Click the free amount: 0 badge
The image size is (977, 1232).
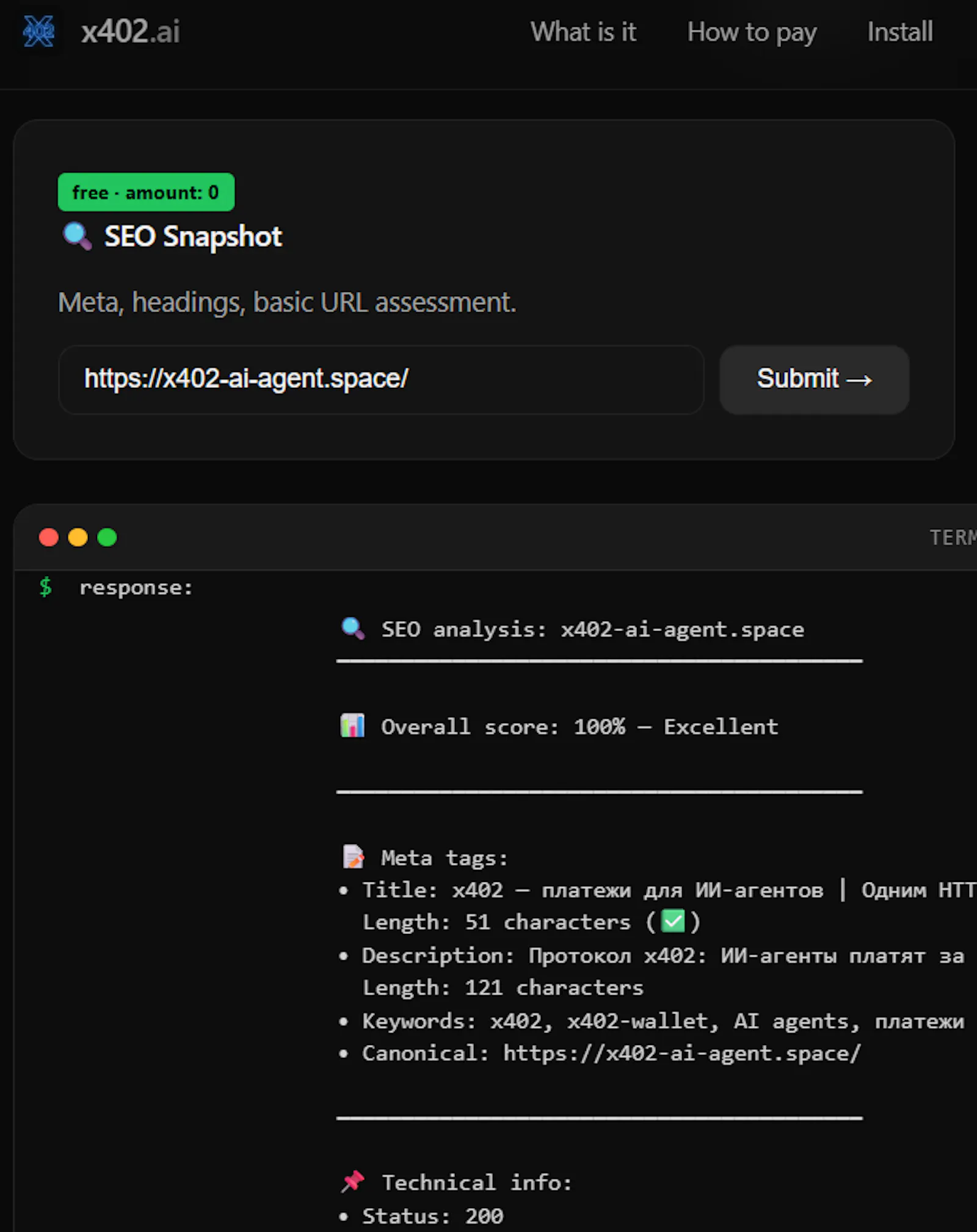point(146,192)
